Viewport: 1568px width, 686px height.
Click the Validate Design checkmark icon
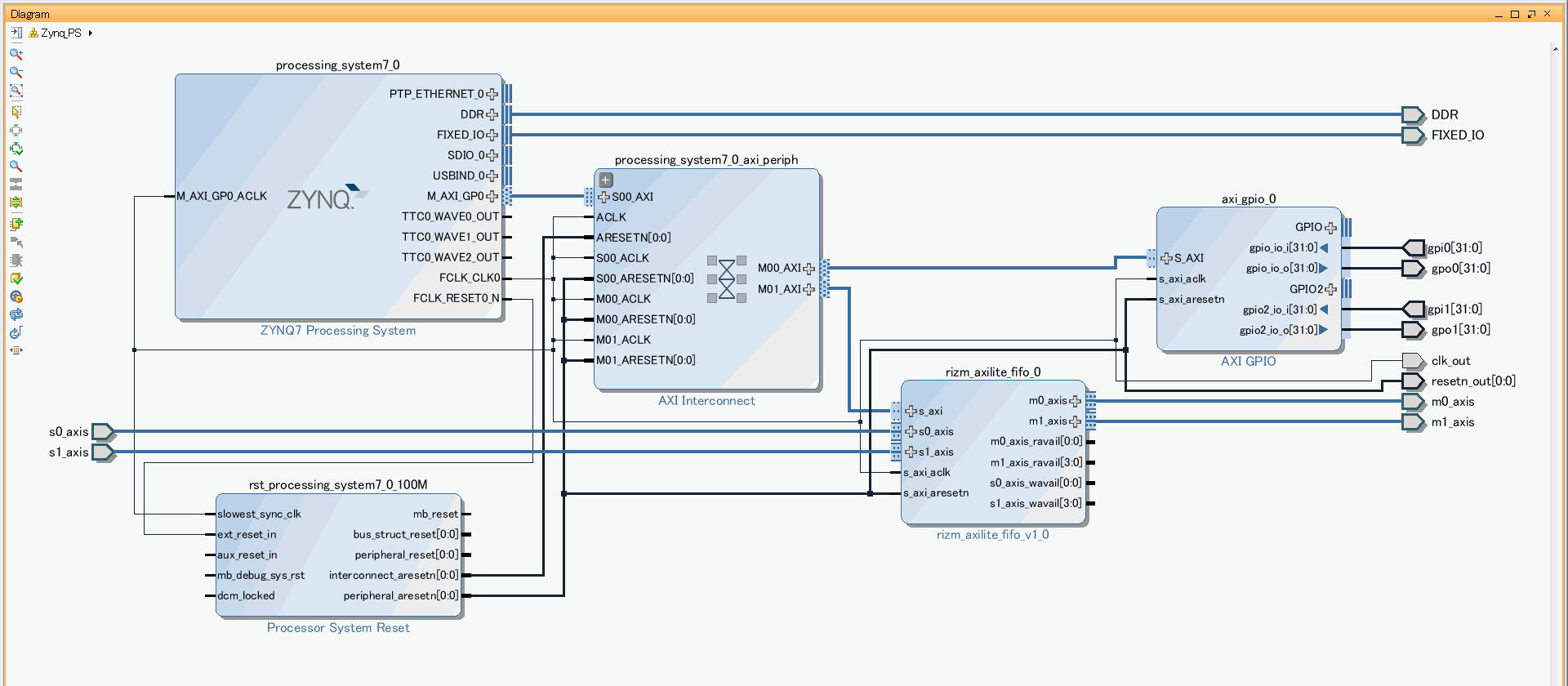pyautogui.click(x=16, y=278)
